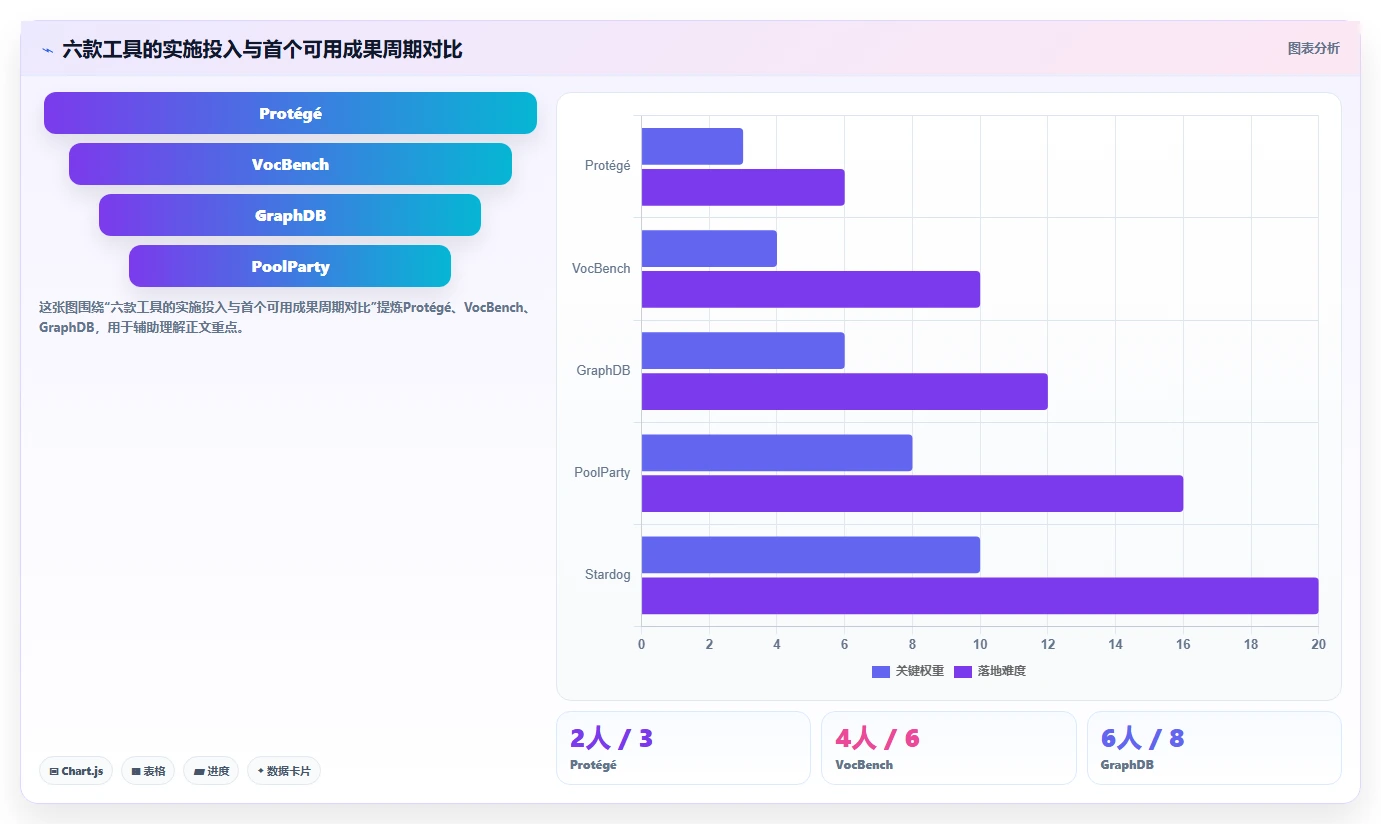
Task: Click the Chart.js tag chip
Action: click(x=76, y=771)
